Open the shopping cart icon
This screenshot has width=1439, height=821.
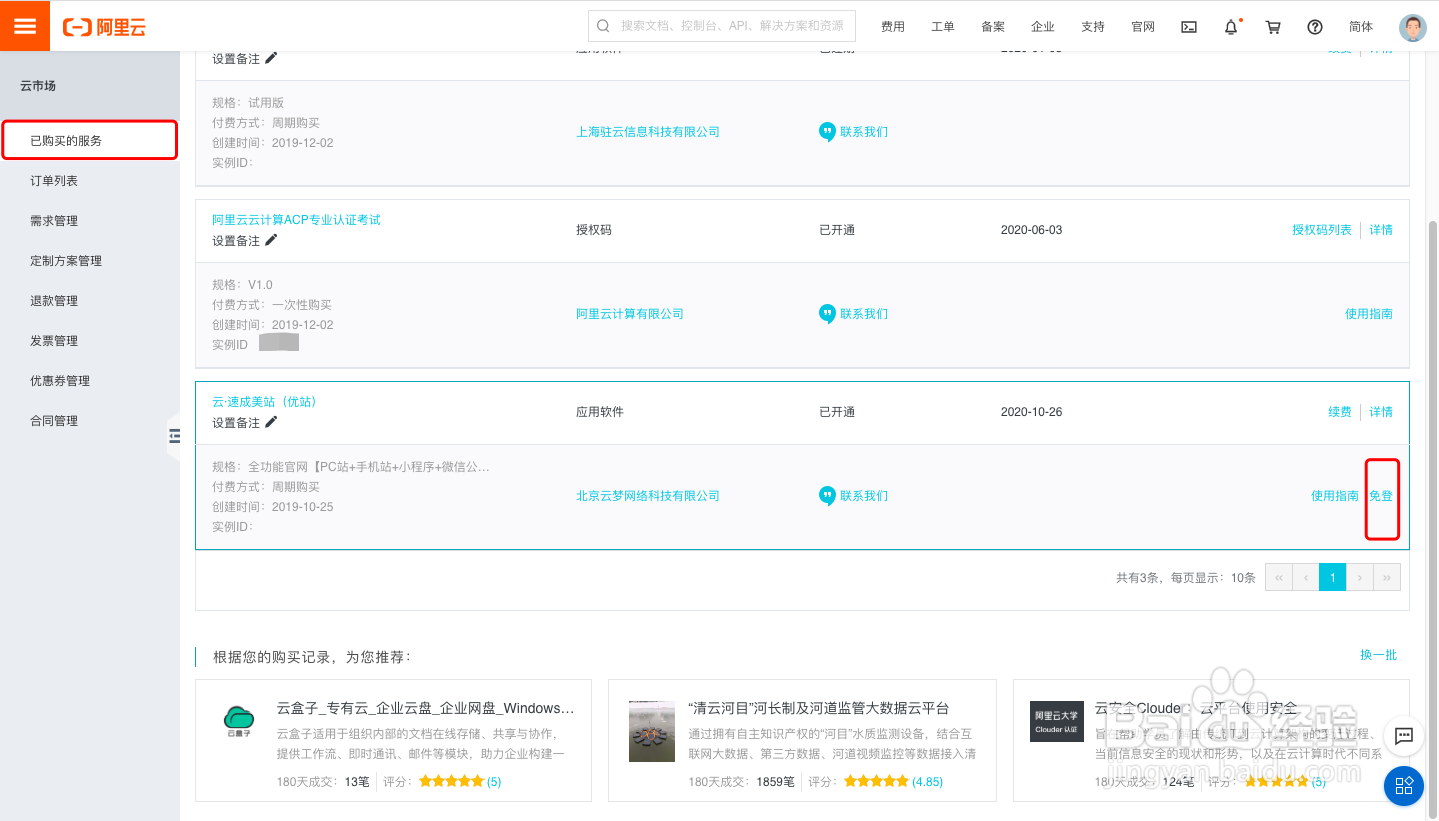click(x=1273, y=27)
